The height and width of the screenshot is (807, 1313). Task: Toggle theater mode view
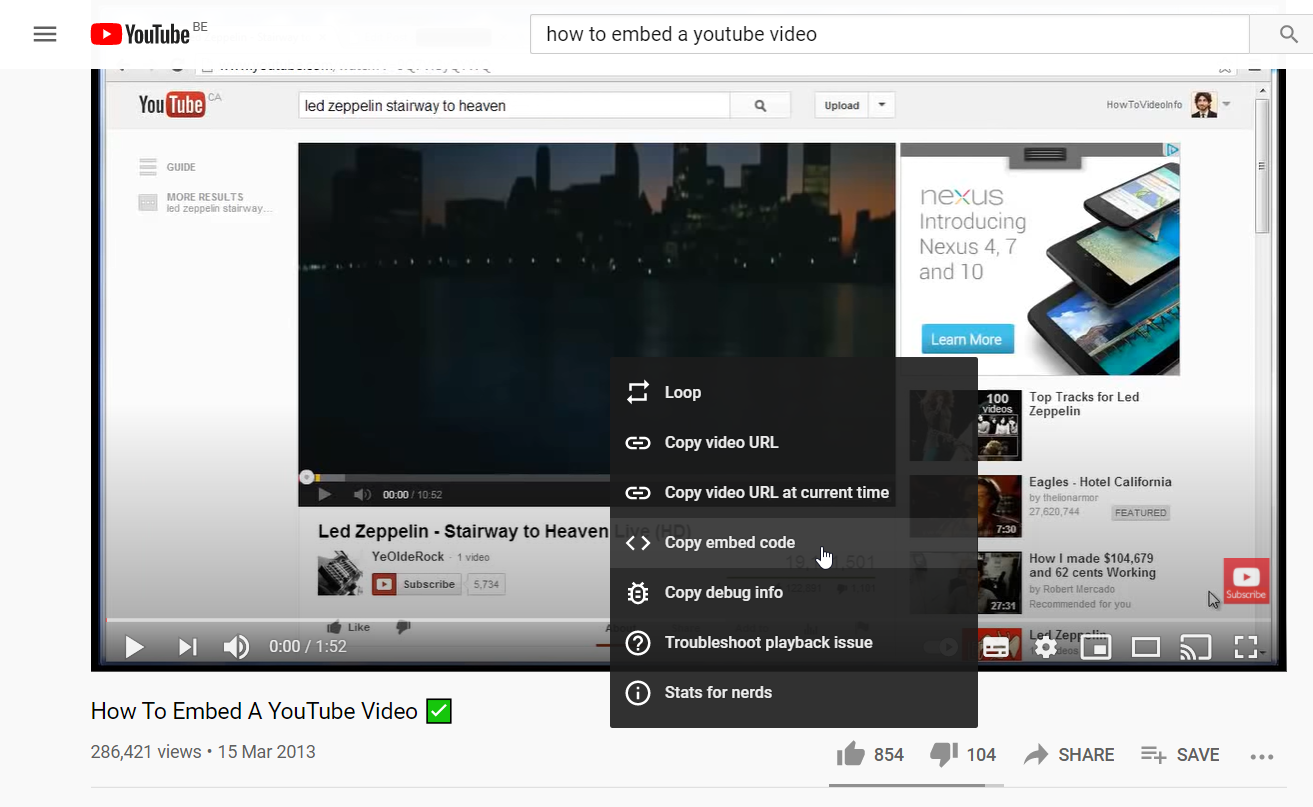click(x=1145, y=647)
